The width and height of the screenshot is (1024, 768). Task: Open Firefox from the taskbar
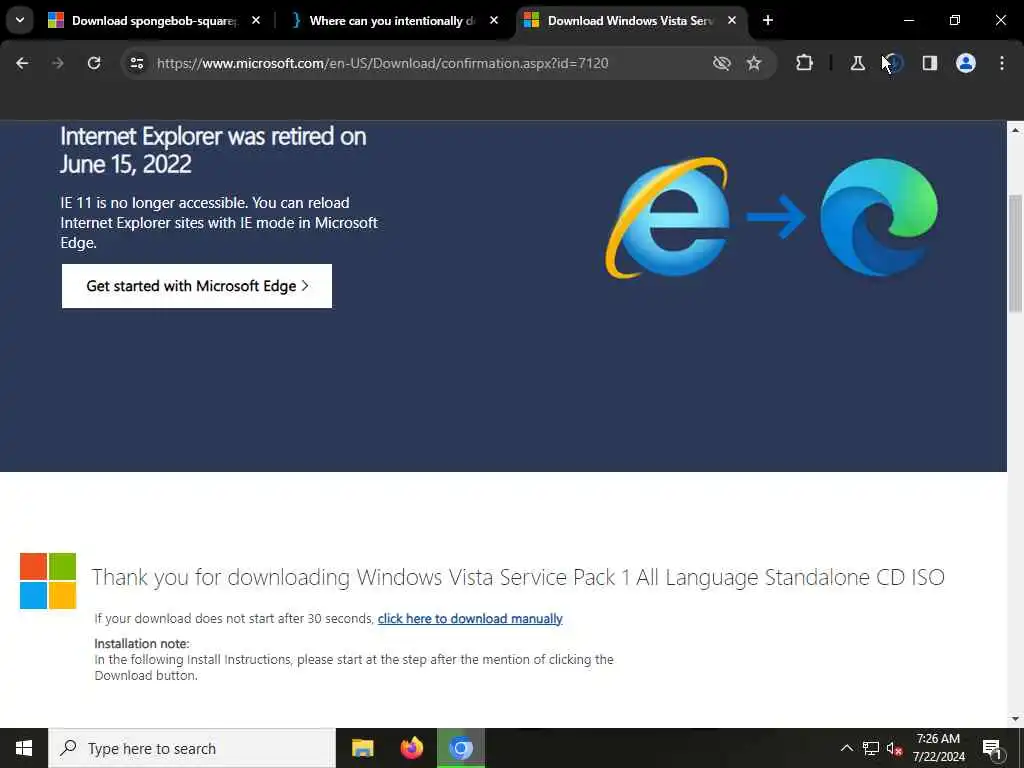point(411,748)
